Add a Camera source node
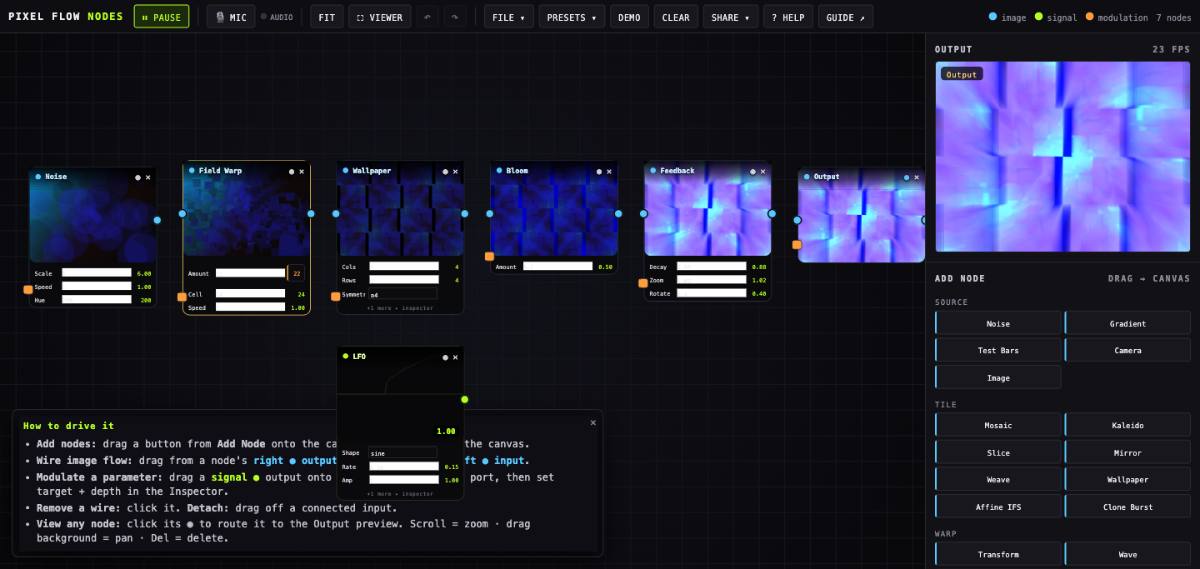The height and width of the screenshot is (569, 1200). click(1127, 350)
